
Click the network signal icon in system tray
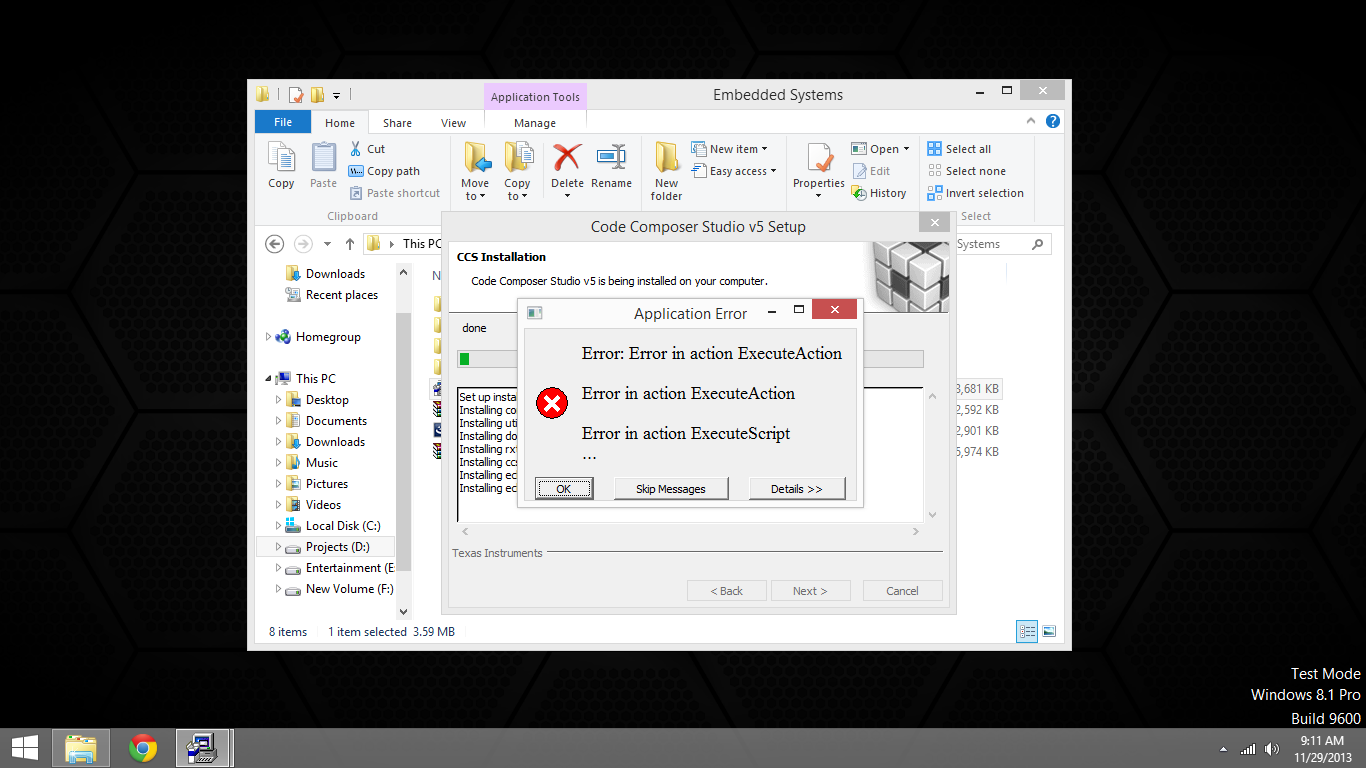pyautogui.click(x=1248, y=749)
